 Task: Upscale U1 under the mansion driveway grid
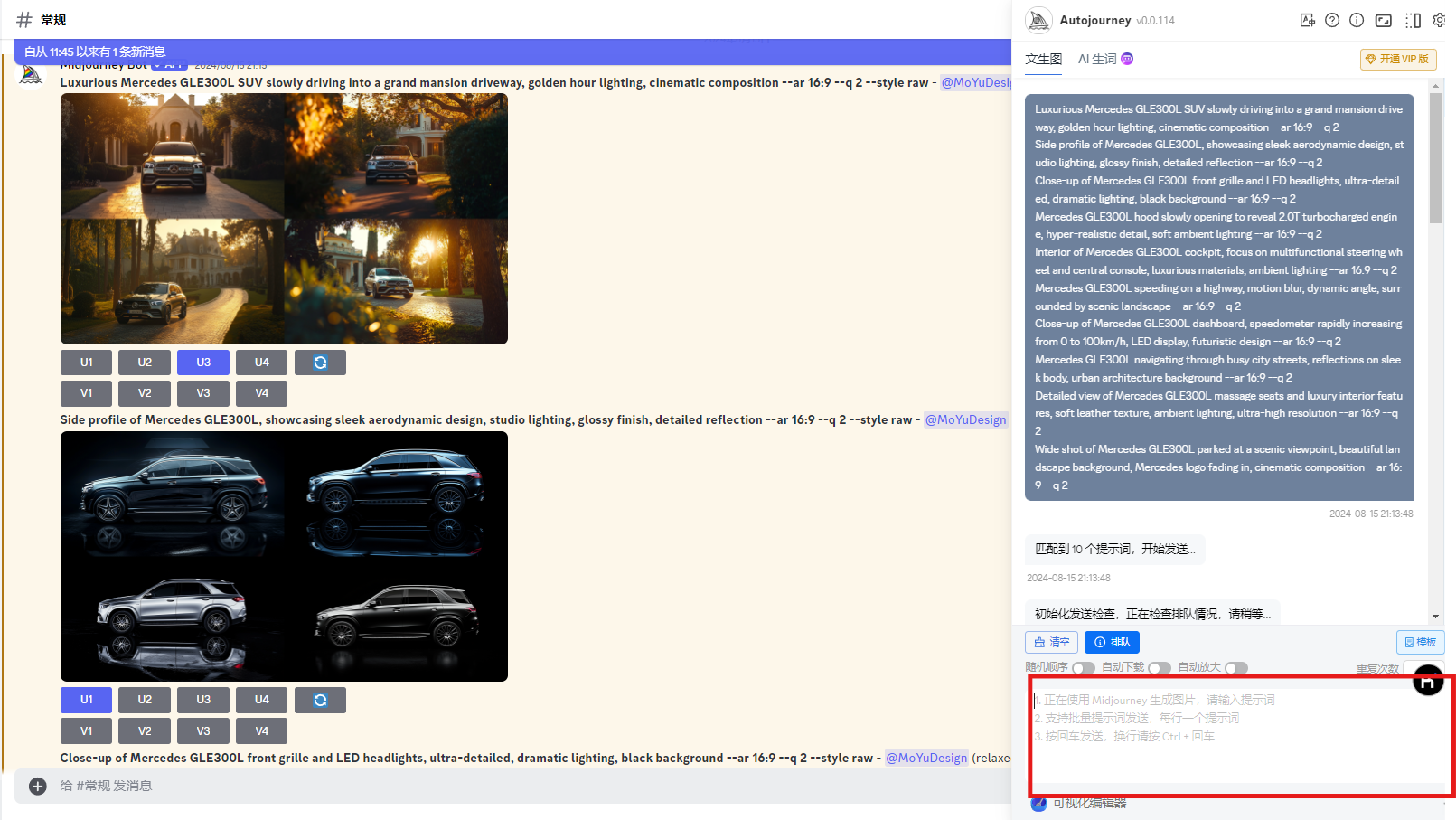click(x=86, y=363)
